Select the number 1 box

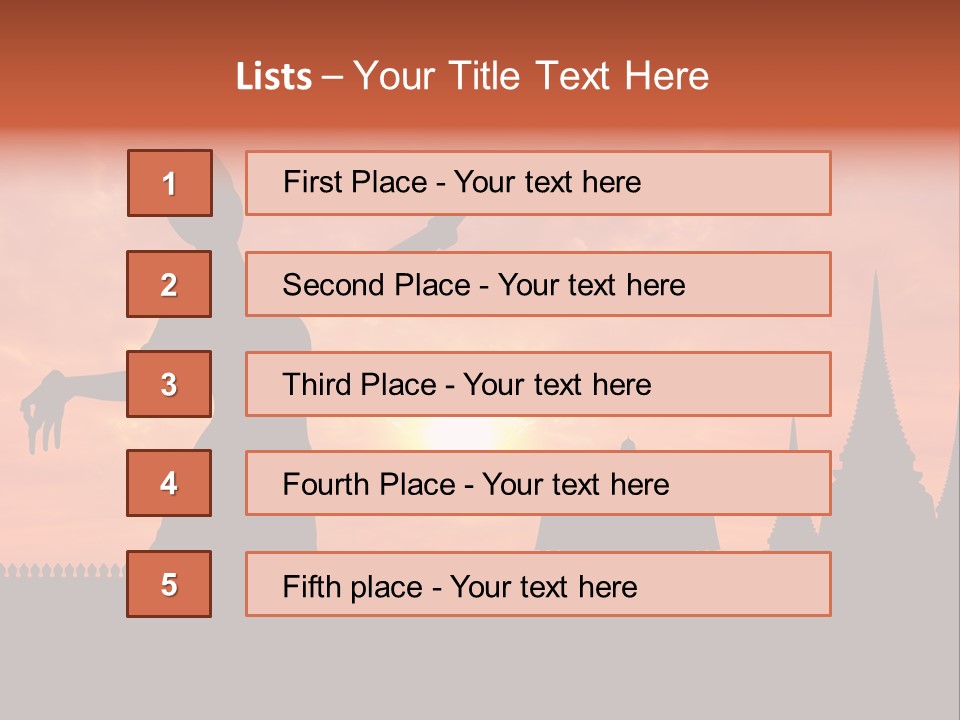pos(170,183)
